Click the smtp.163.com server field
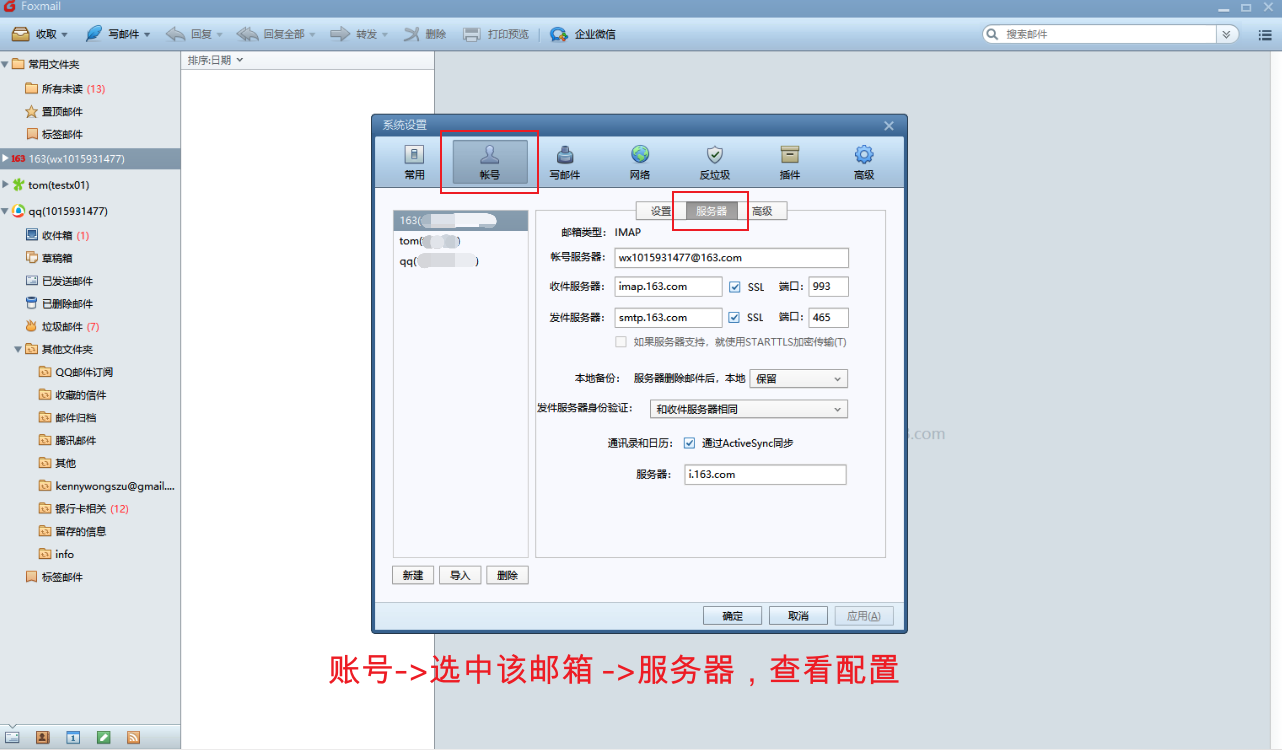Image resolution: width=1282 pixels, height=750 pixels. tap(668, 317)
